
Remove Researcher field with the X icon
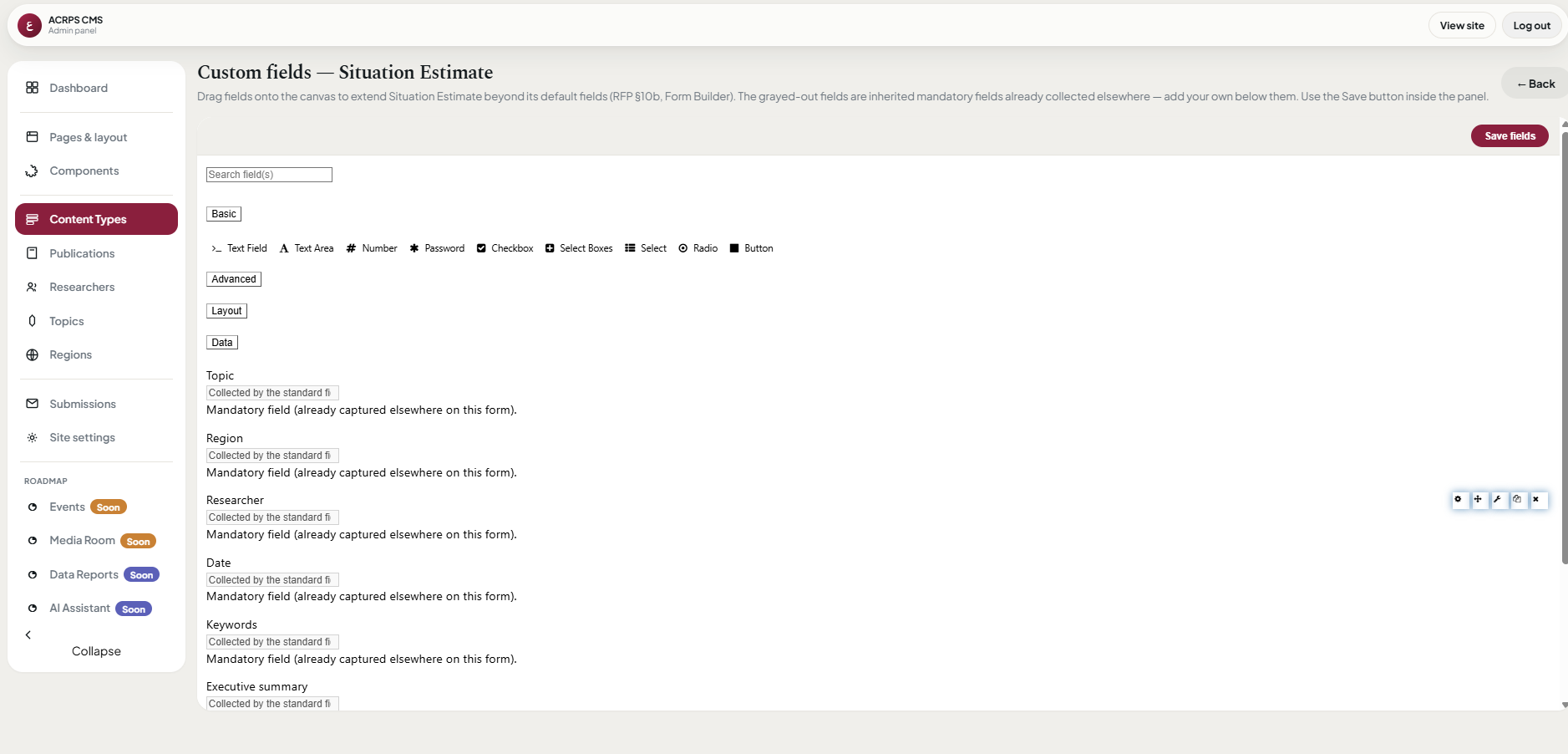click(1537, 500)
